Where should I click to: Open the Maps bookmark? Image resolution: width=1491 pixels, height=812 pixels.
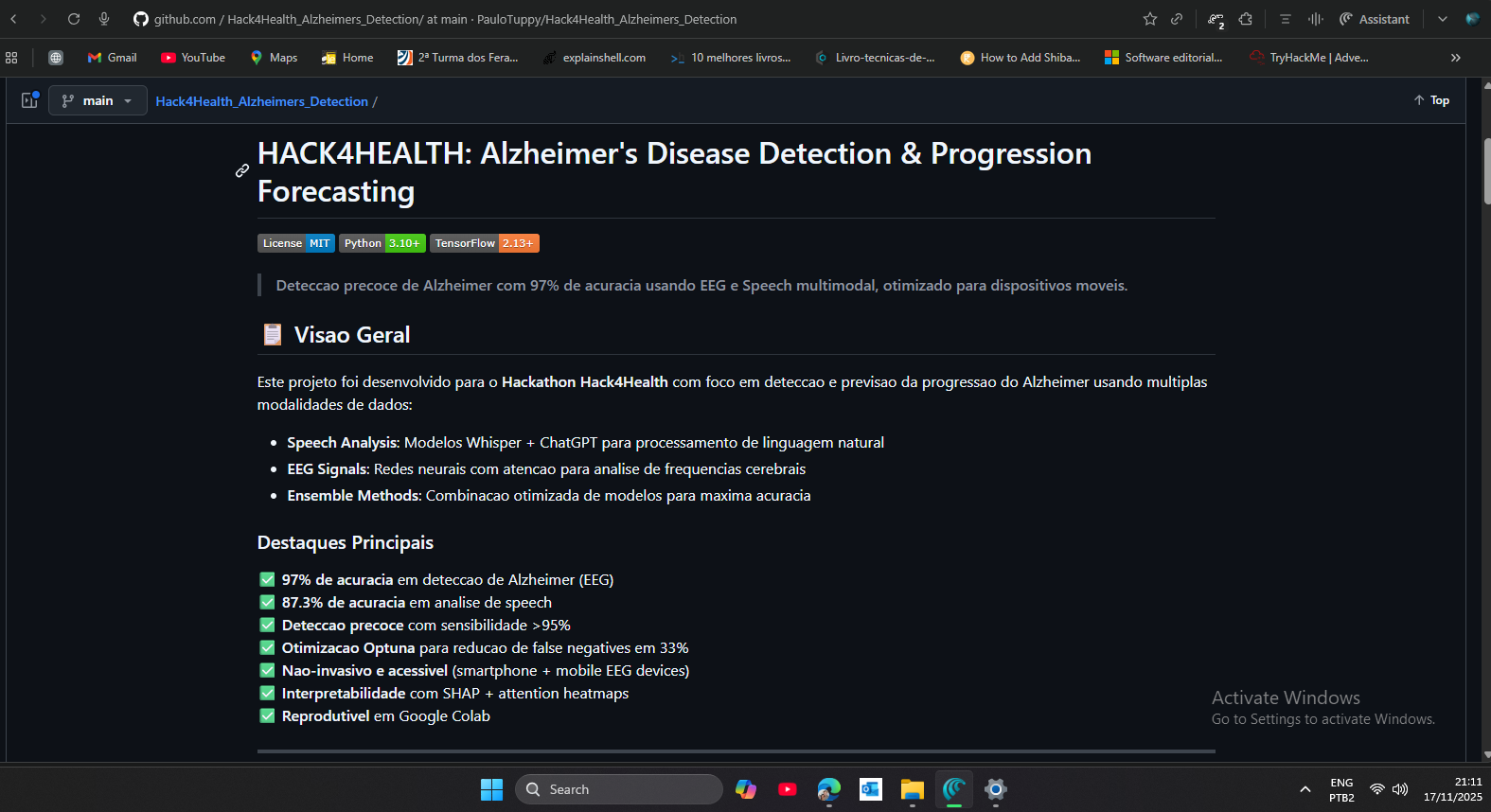pos(274,58)
